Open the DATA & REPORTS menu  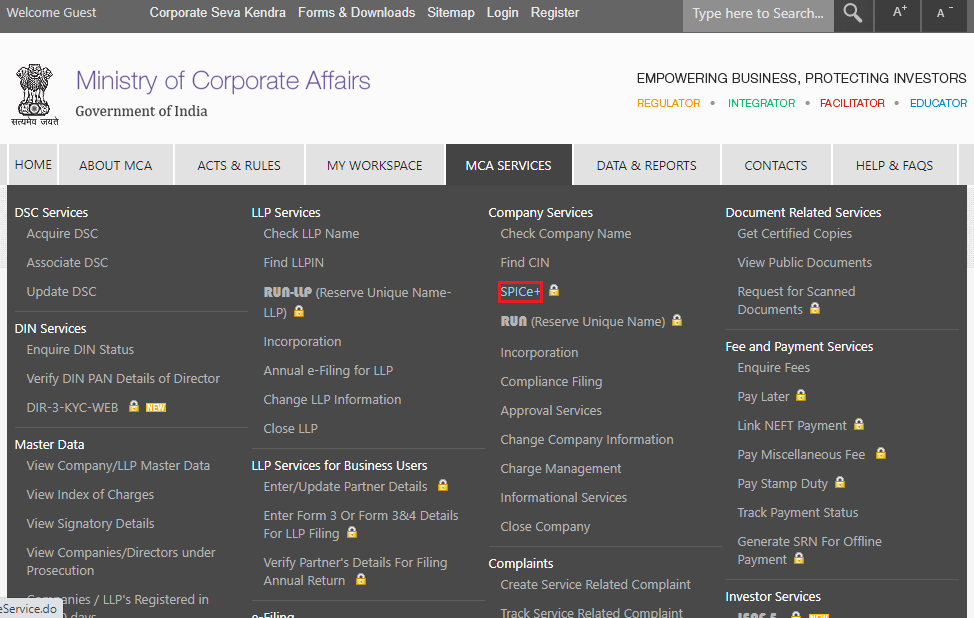tap(647, 165)
